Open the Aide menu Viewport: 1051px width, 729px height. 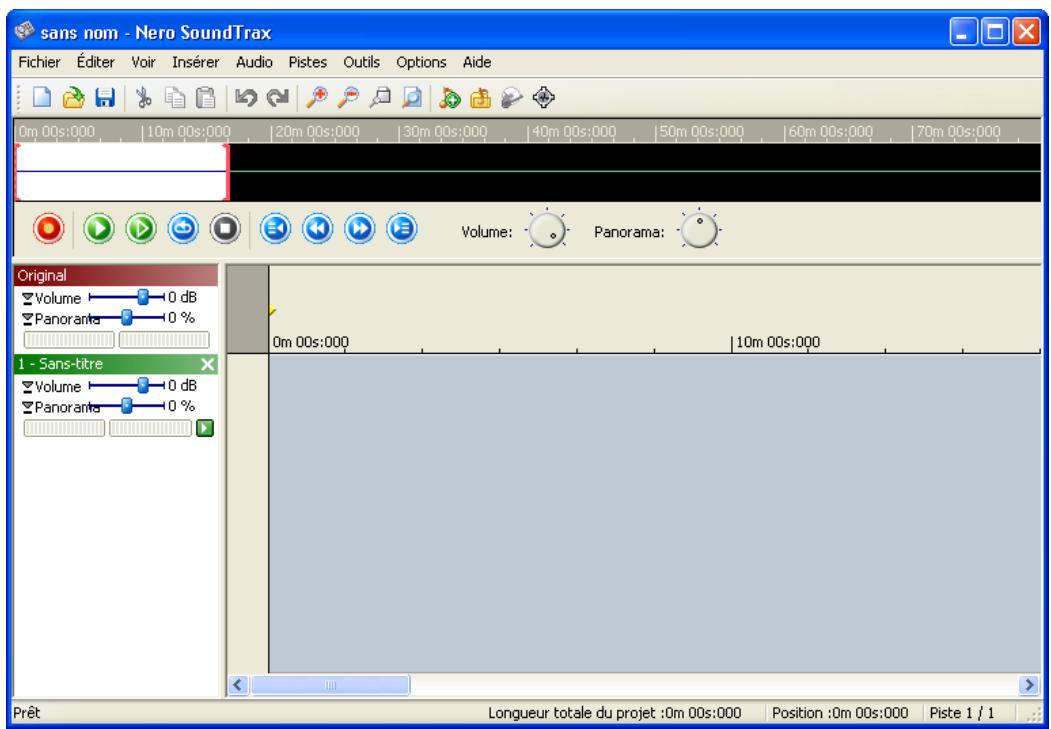pyautogui.click(x=477, y=62)
